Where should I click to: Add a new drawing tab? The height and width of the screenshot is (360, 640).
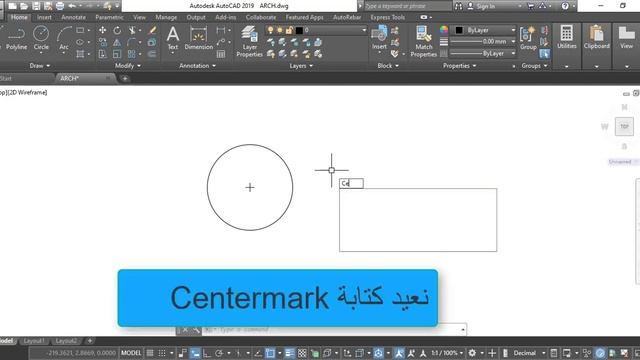125,78
